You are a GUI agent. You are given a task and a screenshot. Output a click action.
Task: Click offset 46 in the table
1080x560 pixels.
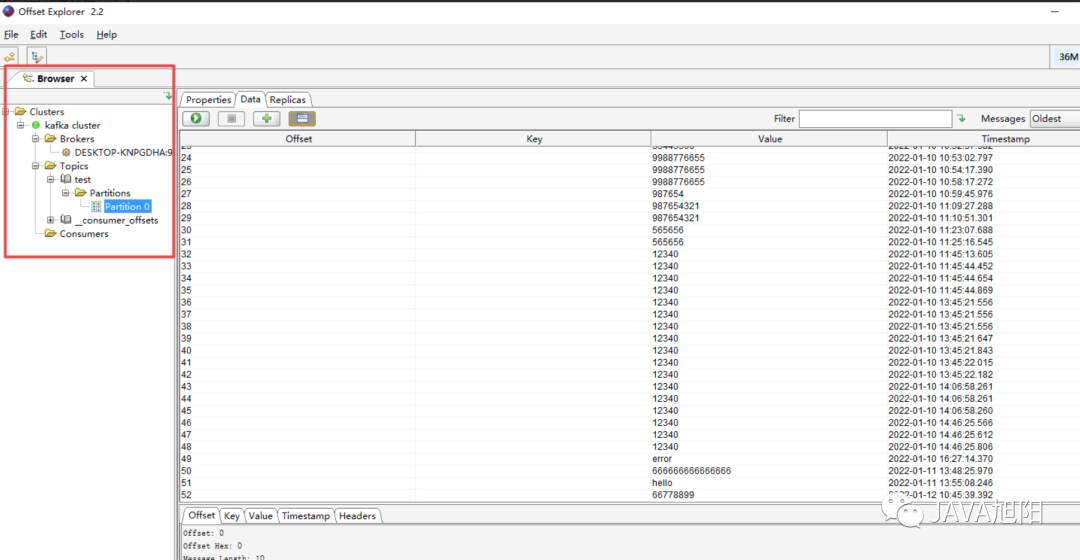pyautogui.click(x=187, y=423)
